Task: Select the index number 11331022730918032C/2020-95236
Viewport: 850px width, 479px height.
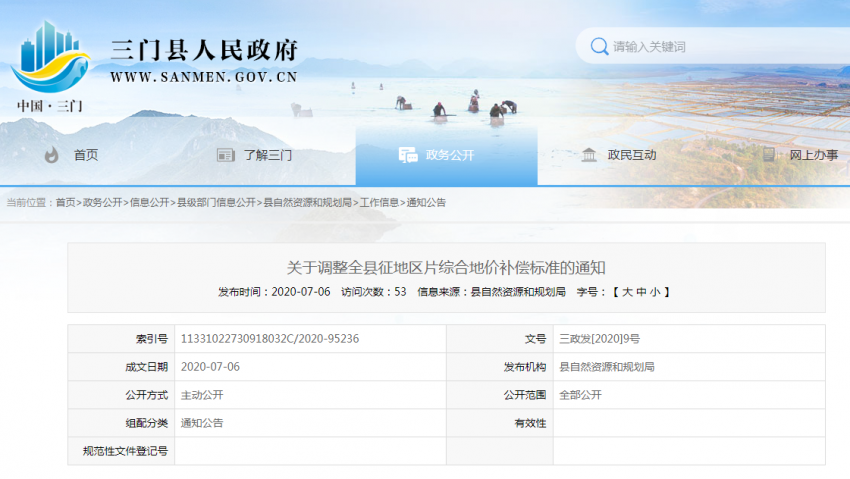Action: 270,339
